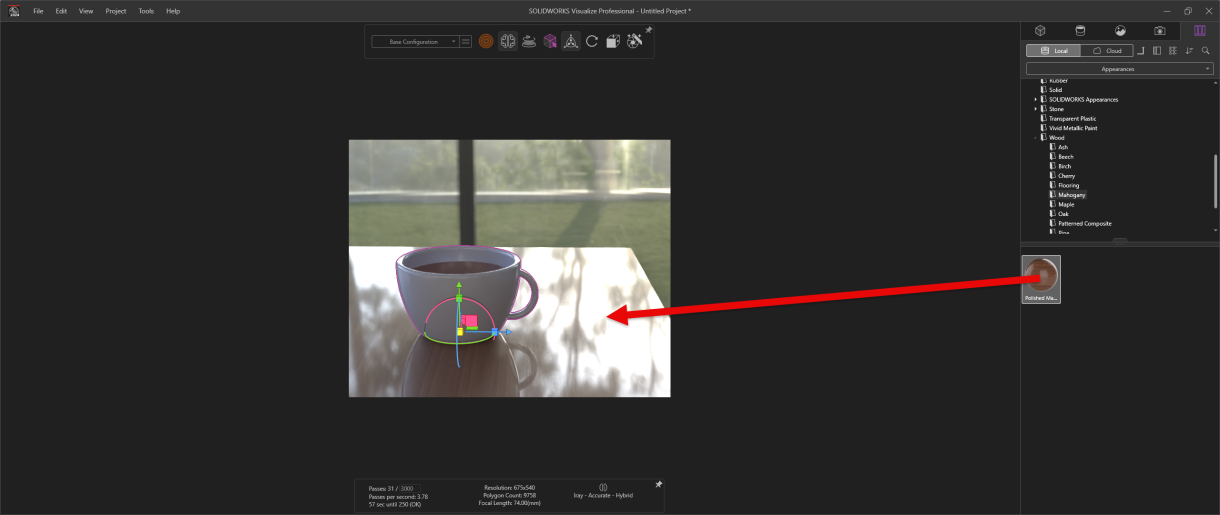Open the Base Configuration dropdown
The height and width of the screenshot is (515, 1220).
415,42
